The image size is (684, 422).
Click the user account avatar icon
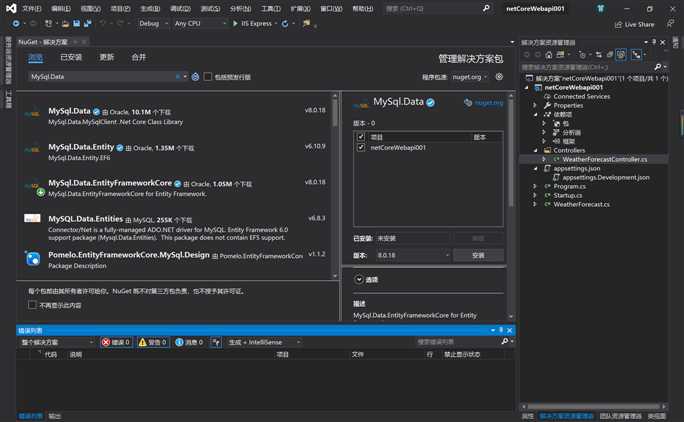click(x=601, y=8)
